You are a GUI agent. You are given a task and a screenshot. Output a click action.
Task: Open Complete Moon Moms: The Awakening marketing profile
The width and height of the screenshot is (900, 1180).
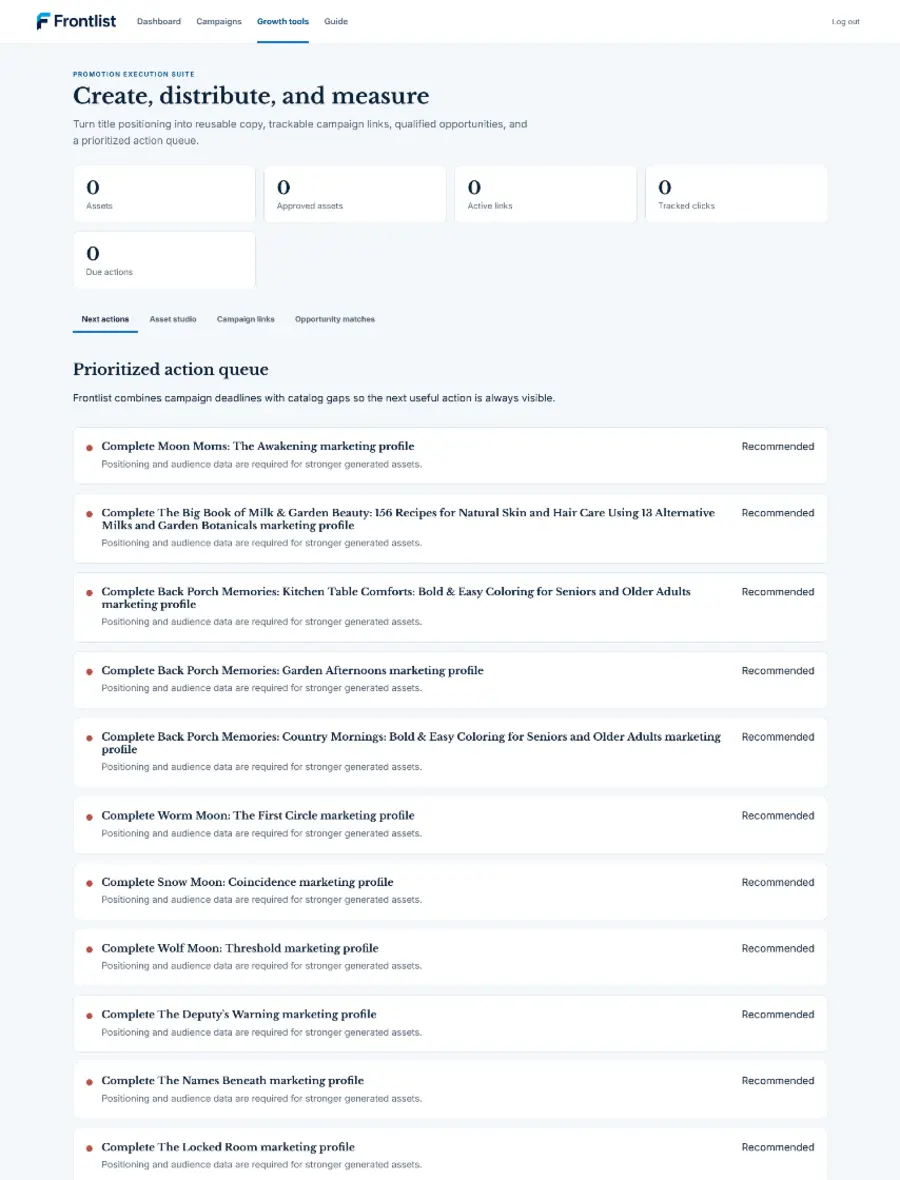pyautogui.click(x=450, y=455)
